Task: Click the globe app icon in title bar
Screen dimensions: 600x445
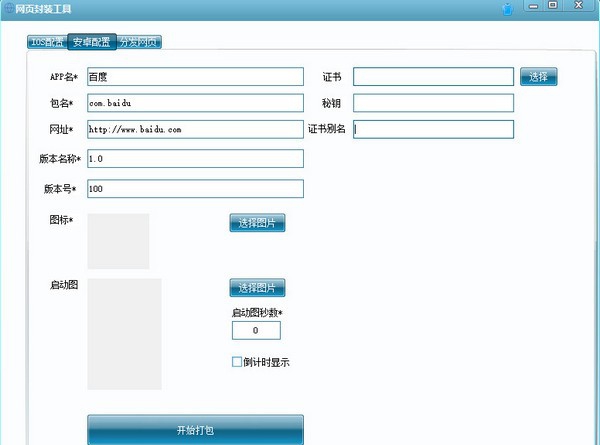Action: tap(8, 8)
